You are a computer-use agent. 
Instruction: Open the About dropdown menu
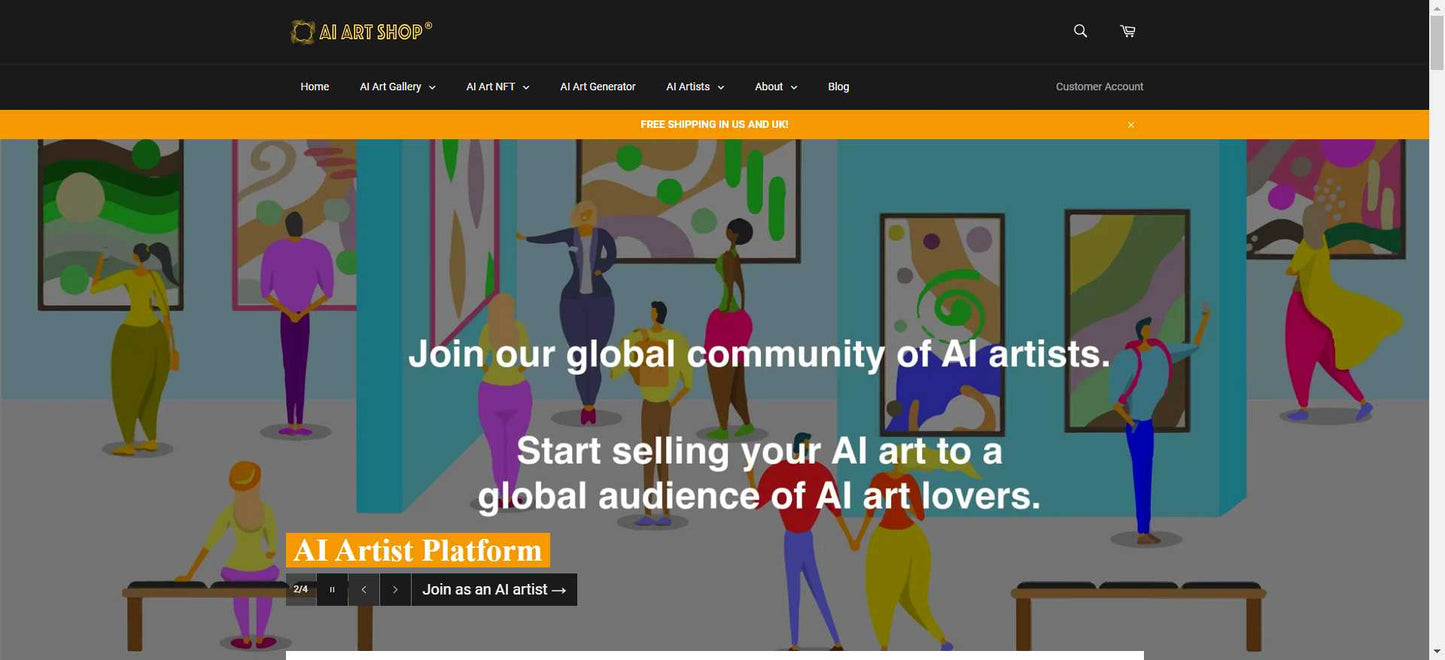tap(776, 87)
